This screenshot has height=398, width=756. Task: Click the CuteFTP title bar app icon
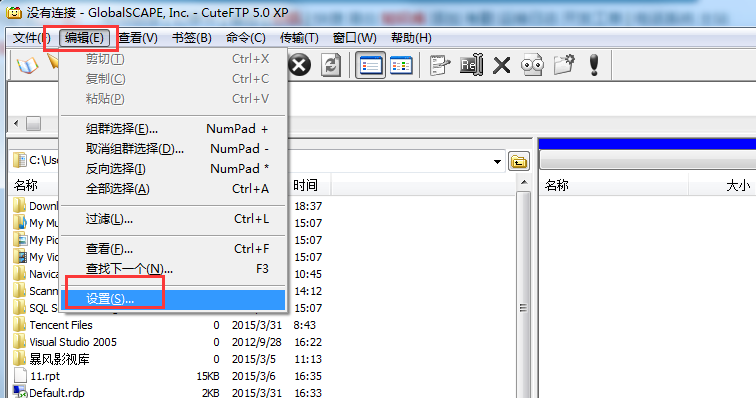(x=14, y=13)
